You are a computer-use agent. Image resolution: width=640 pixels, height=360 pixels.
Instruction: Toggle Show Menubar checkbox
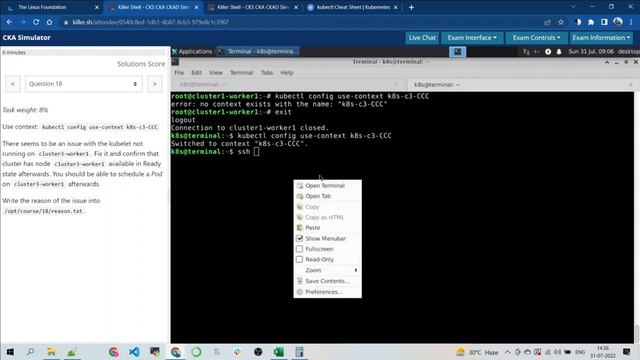point(300,238)
